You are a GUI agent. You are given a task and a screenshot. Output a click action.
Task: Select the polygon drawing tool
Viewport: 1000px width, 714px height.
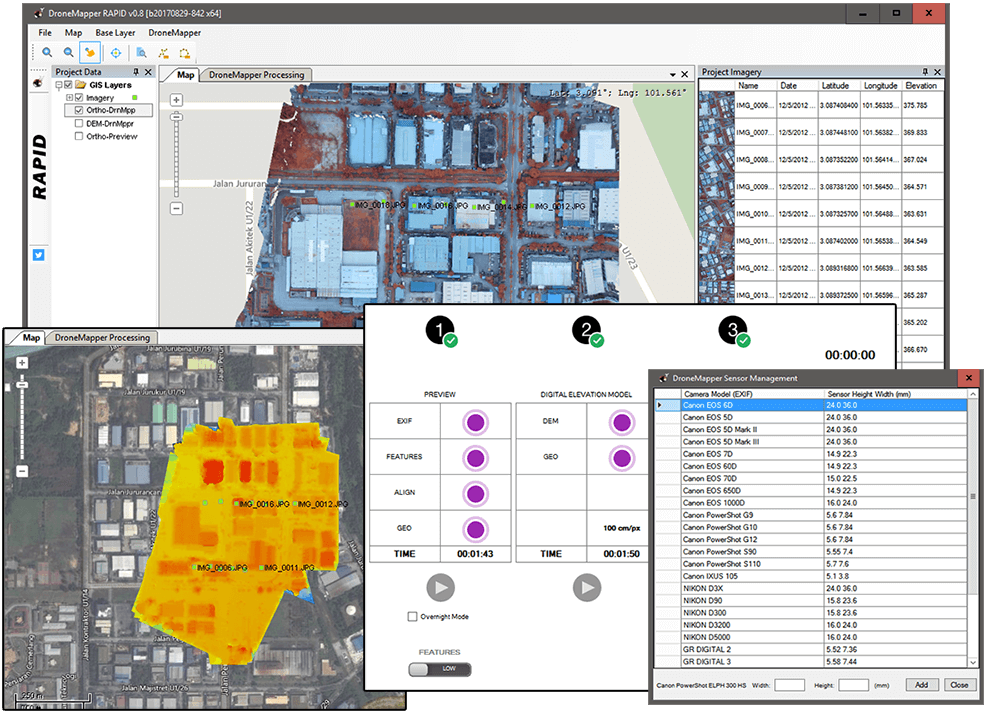(185, 52)
